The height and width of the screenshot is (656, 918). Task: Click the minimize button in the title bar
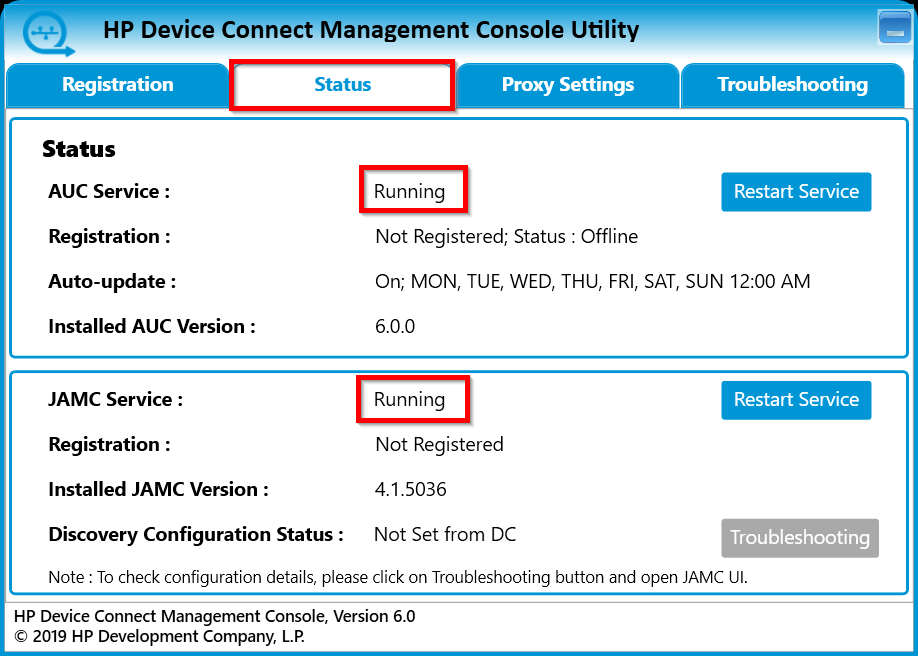(x=893, y=27)
